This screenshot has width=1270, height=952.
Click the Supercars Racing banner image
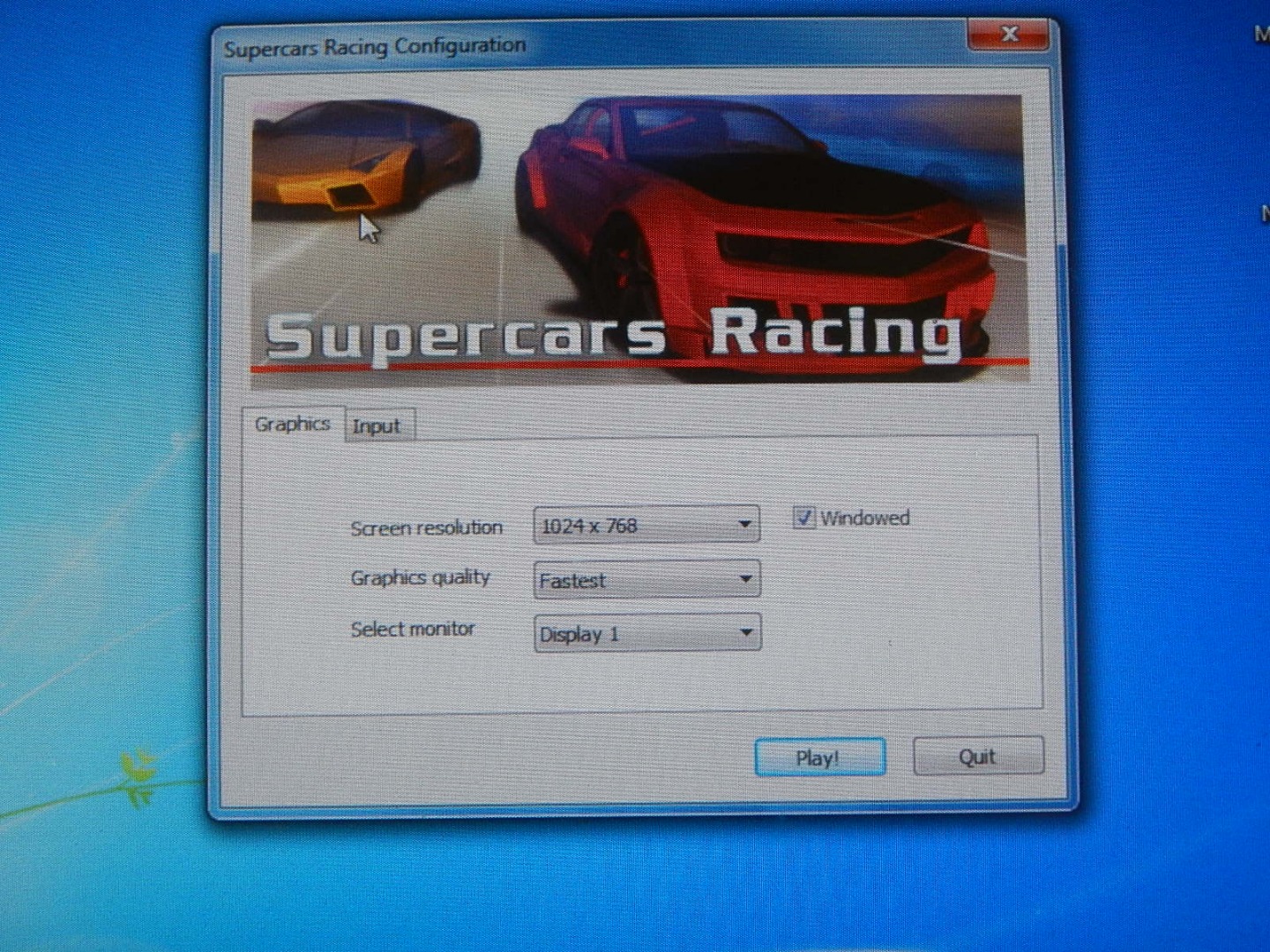point(639,241)
